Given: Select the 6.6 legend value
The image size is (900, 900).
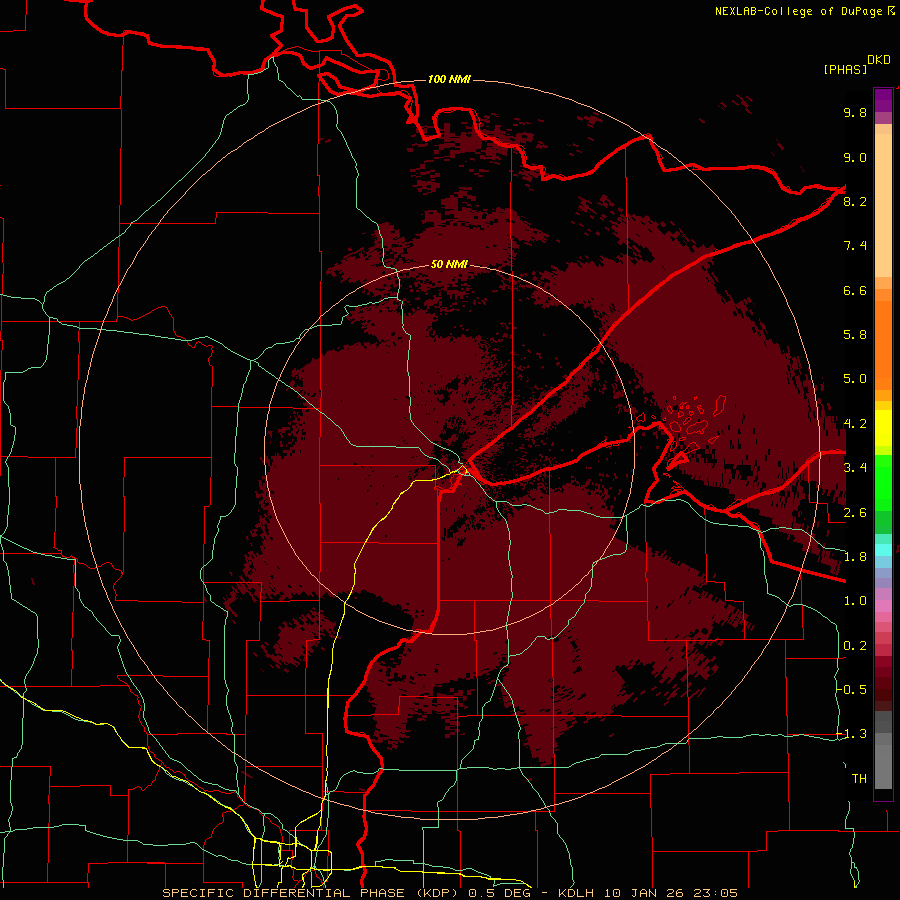Looking at the screenshot, I should coord(855,290).
